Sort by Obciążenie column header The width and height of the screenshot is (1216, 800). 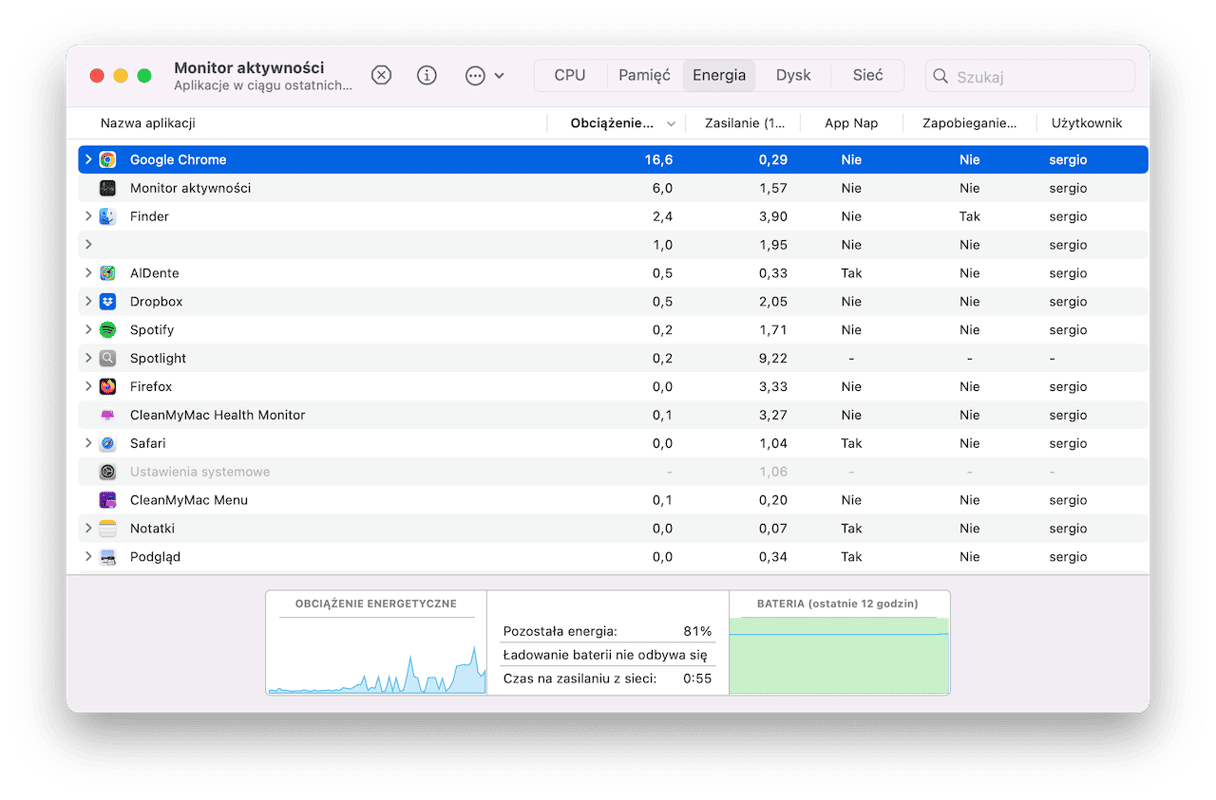point(612,123)
